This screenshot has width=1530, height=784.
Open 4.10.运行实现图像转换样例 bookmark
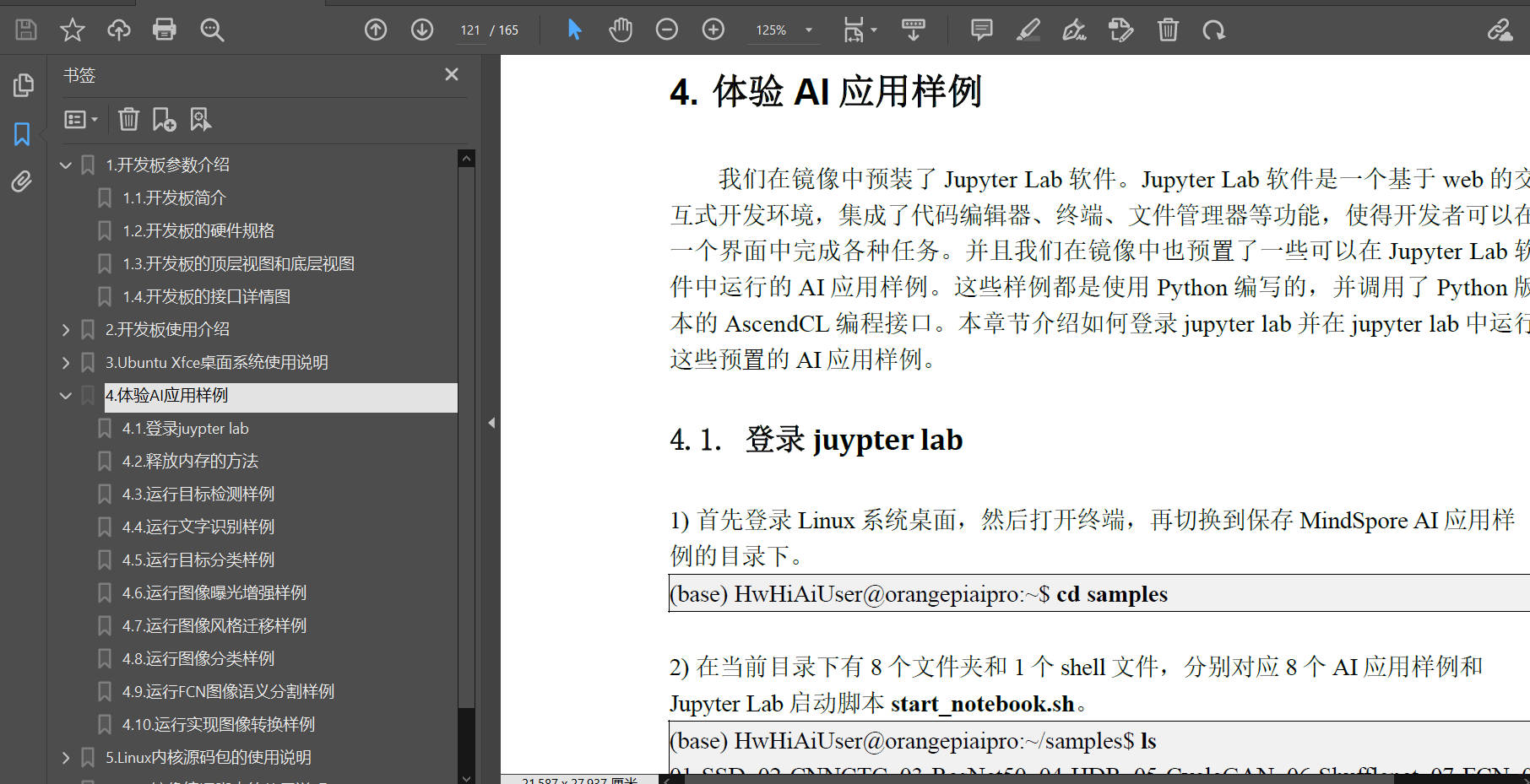[x=219, y=725]
